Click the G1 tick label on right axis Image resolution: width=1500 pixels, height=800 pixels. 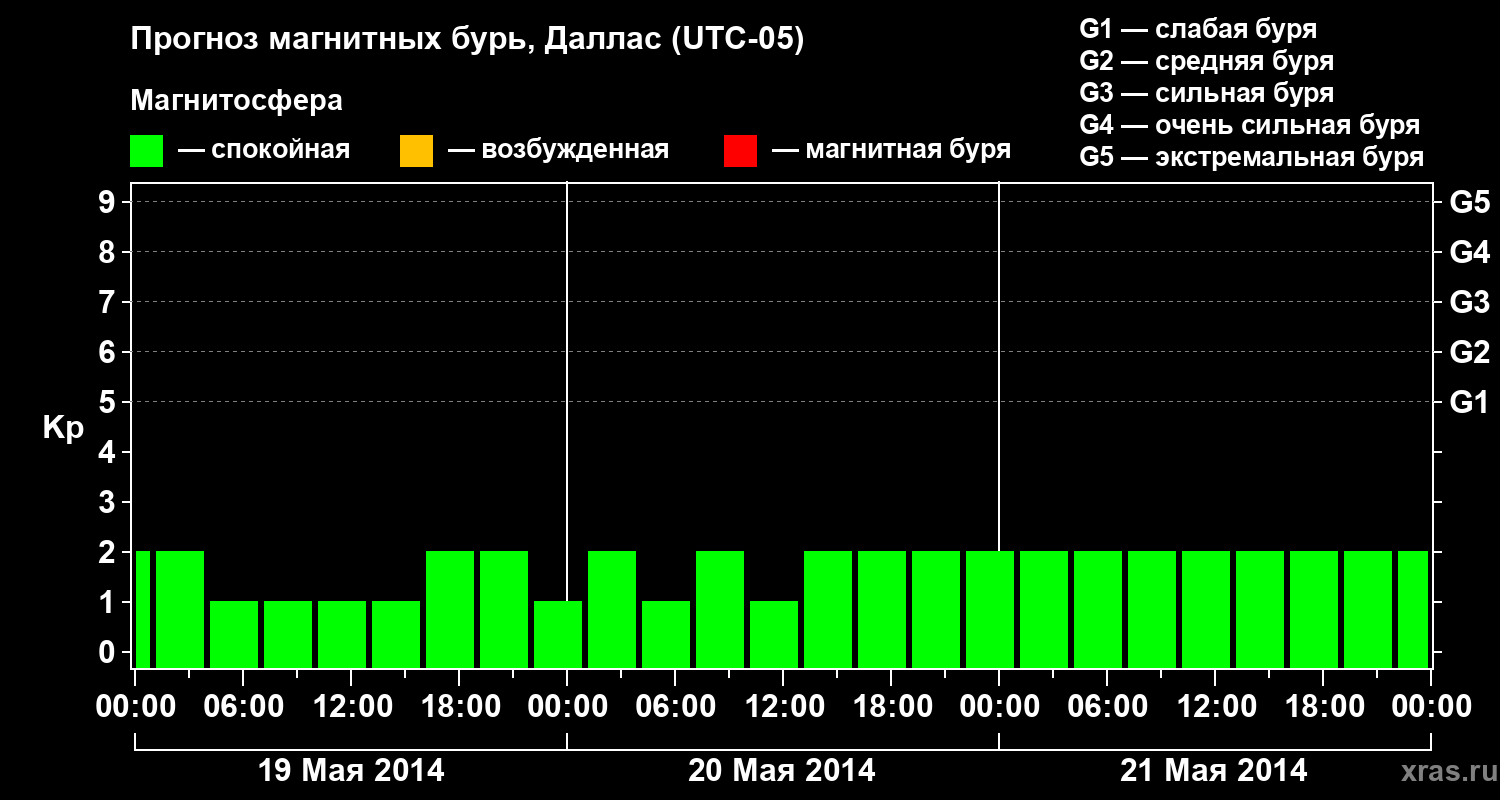(x=1470, y=402)
